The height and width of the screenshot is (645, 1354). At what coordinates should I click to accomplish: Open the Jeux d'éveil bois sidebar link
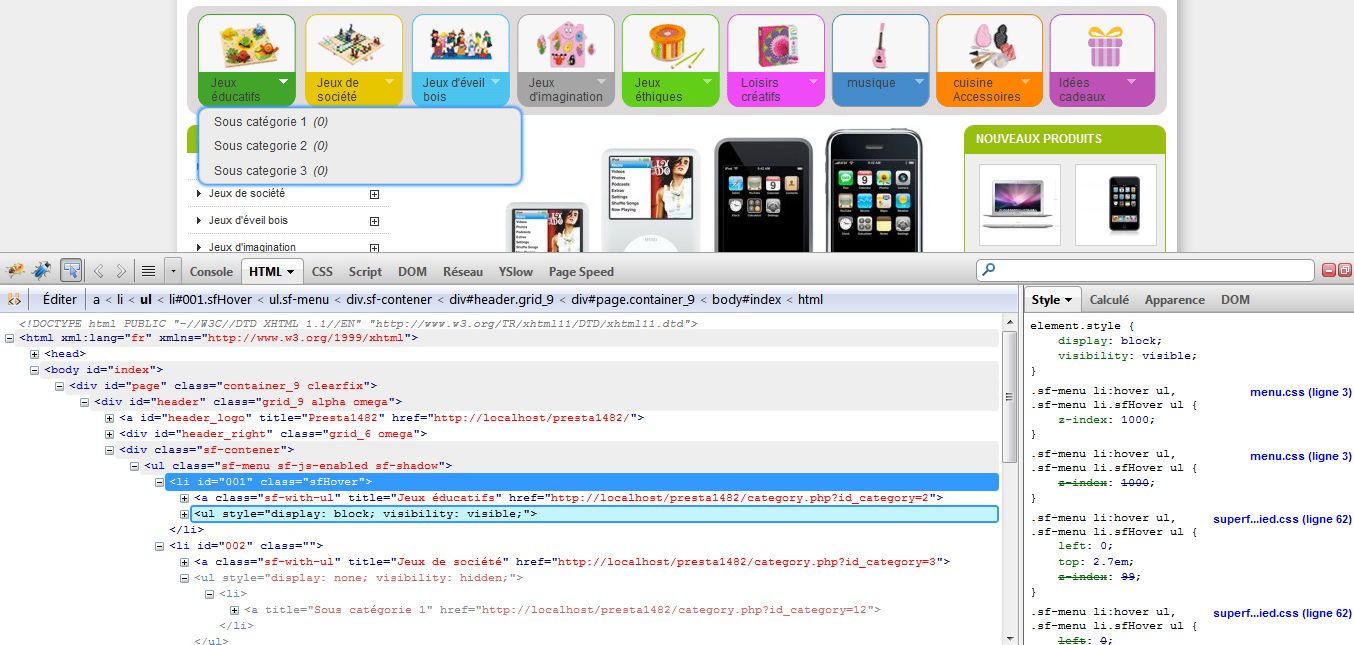click(x=248, y=220)
